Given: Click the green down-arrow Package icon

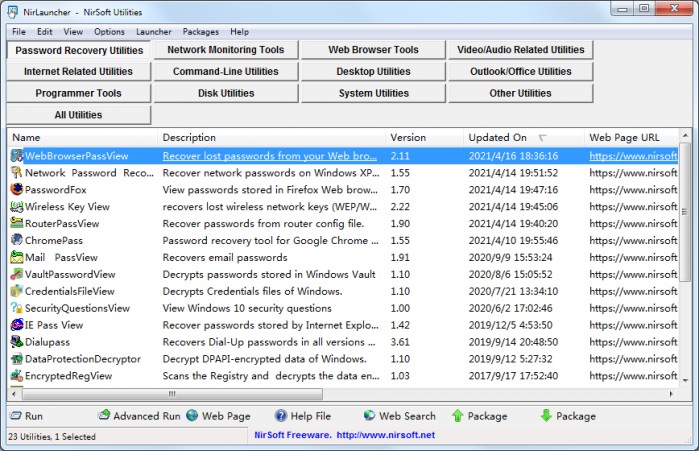Looking at the screenshot, I should pyautogui.click(x=546, y=416).
